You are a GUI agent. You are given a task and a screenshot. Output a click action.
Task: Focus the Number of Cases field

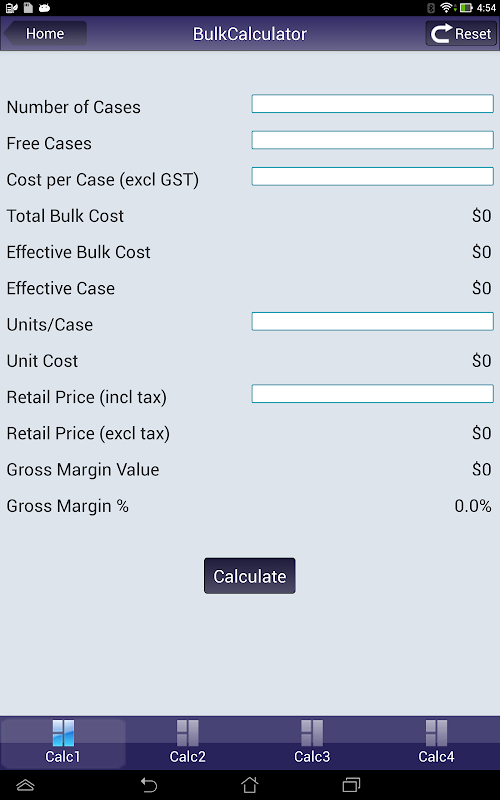click(x=372, y=104)
